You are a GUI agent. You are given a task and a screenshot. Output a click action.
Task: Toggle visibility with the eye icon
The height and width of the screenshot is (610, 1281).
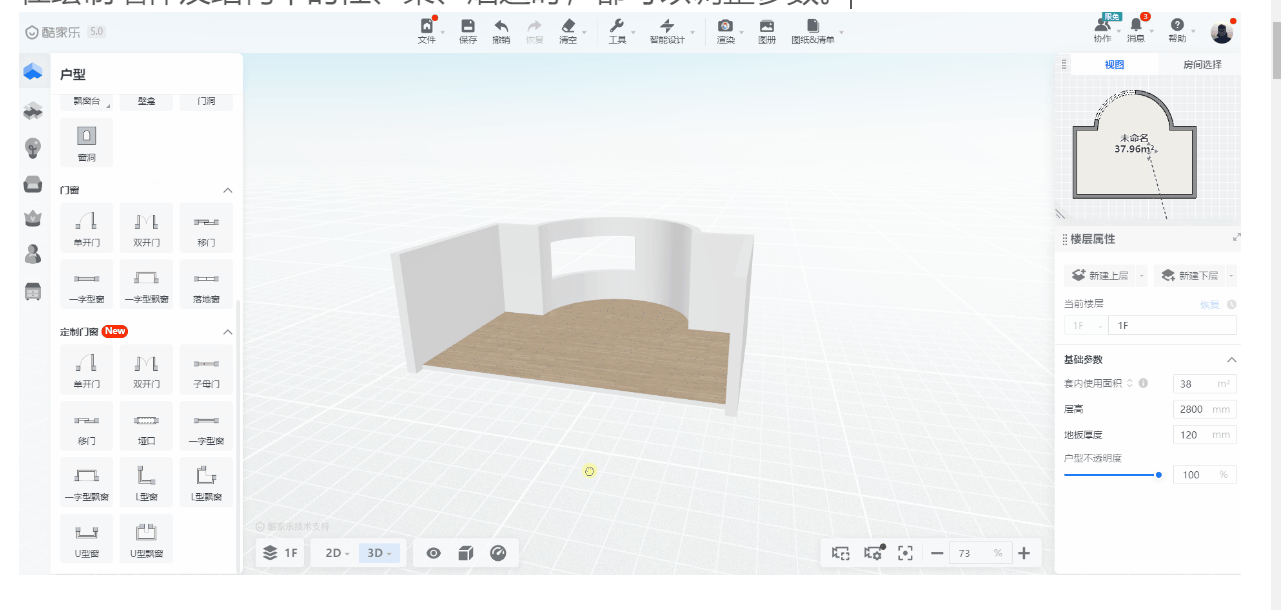point(434,553)
